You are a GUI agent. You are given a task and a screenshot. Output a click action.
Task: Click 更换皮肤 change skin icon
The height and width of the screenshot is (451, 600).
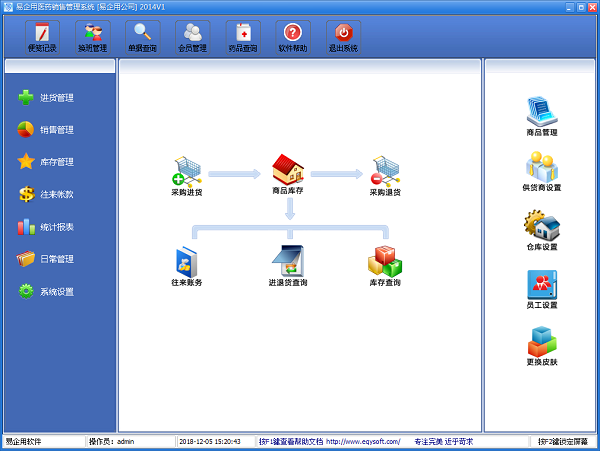(542, 346)
